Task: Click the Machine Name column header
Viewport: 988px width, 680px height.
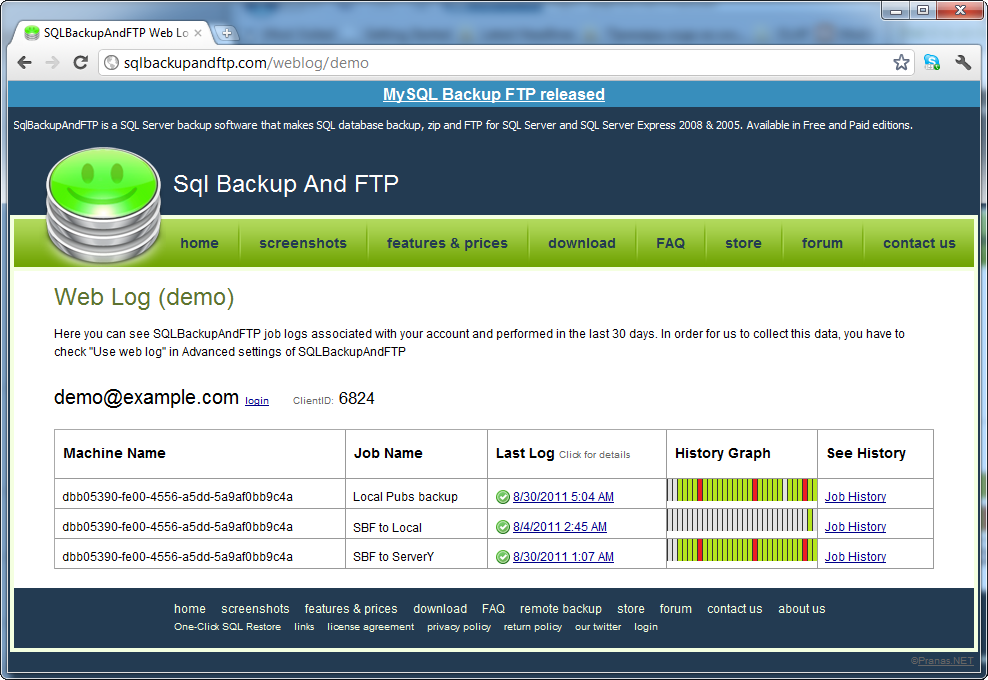Action: click(115, 454)
